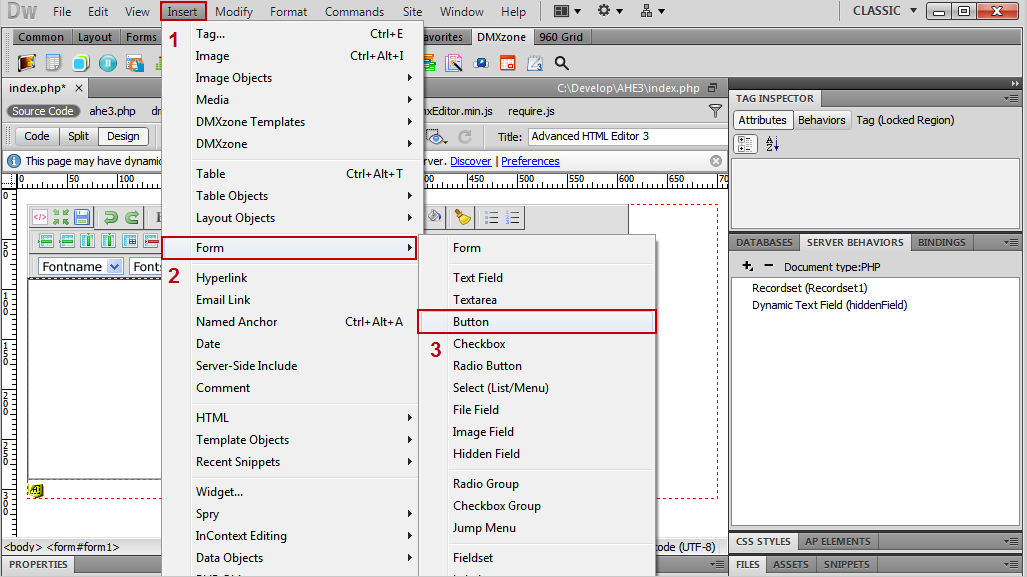Click the minus icon to remove a server behavior
Screen dimensions: 1027x577
pyautogui.click(x=768, y=266)
